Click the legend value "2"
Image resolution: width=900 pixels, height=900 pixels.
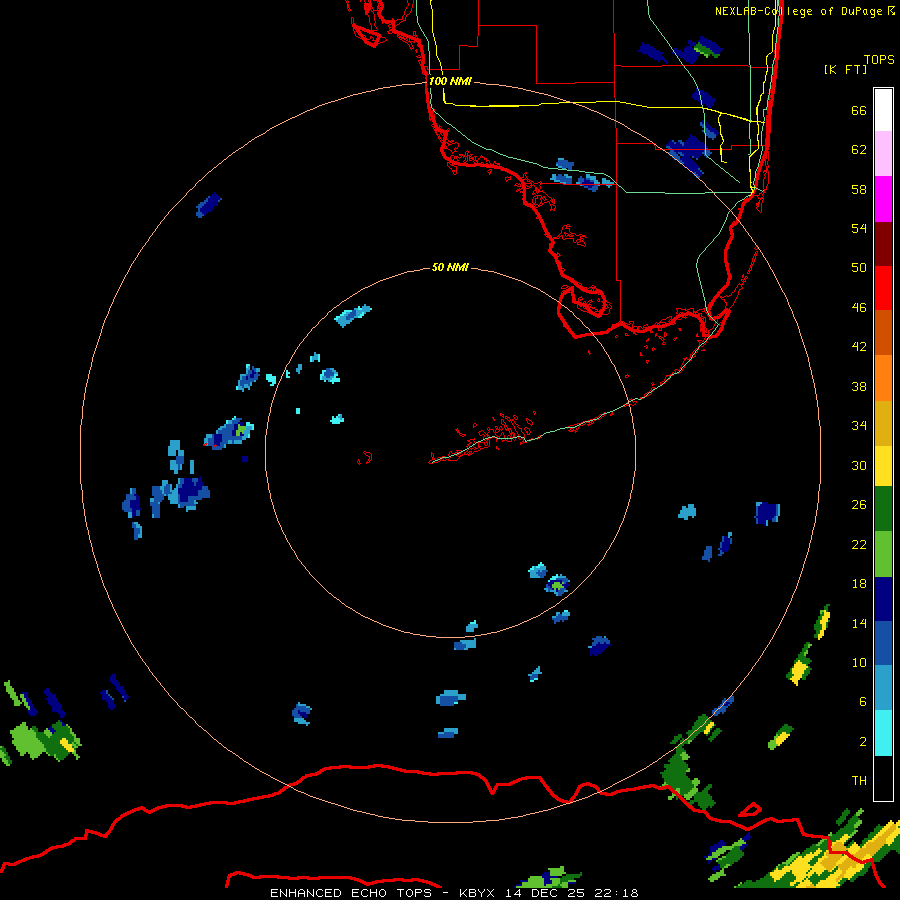click(863, 742)
